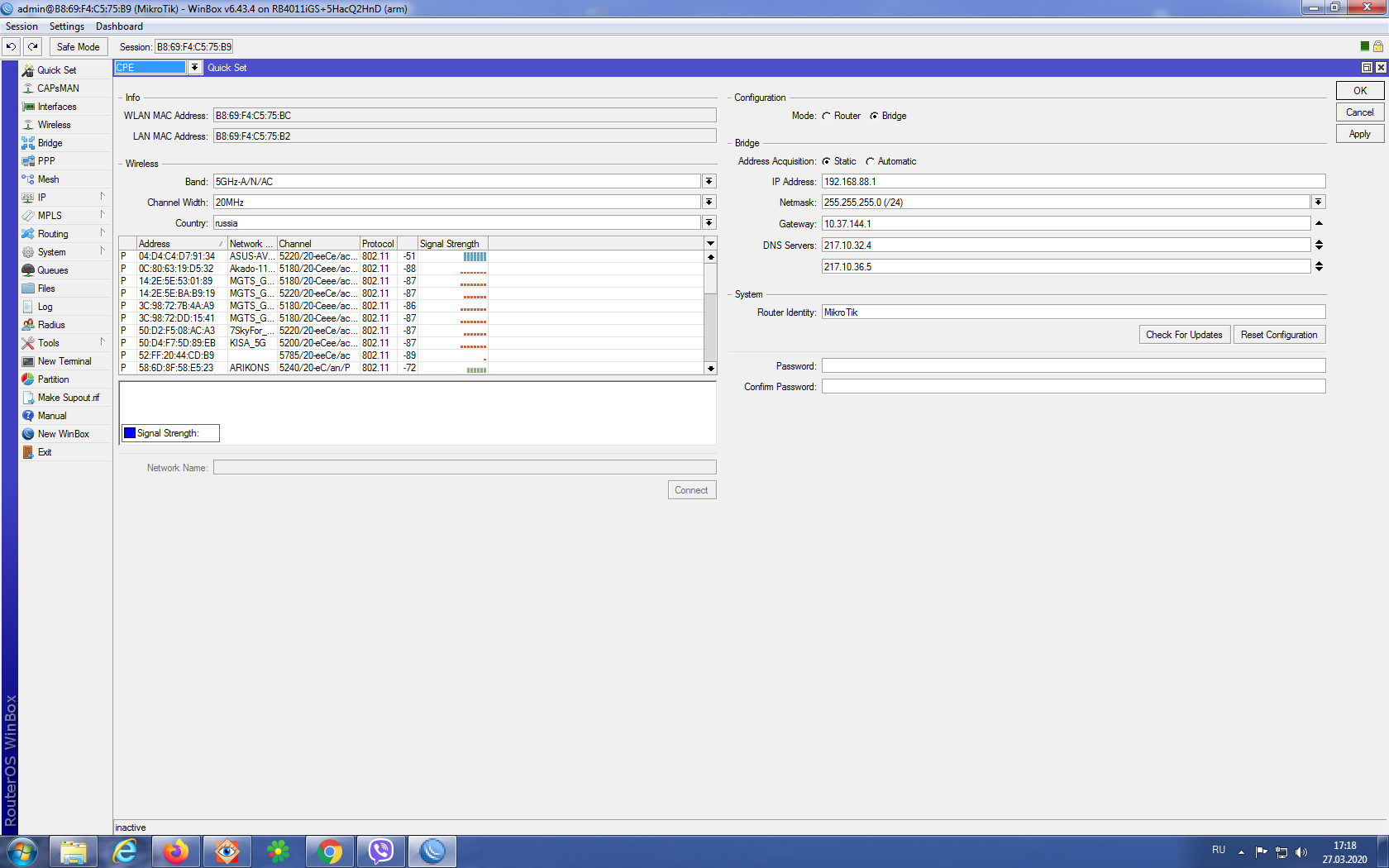The height and width of the screenshot is (868, 1389).
Task: Open the Tools sidebar icon
Action: tap(28, 343)
